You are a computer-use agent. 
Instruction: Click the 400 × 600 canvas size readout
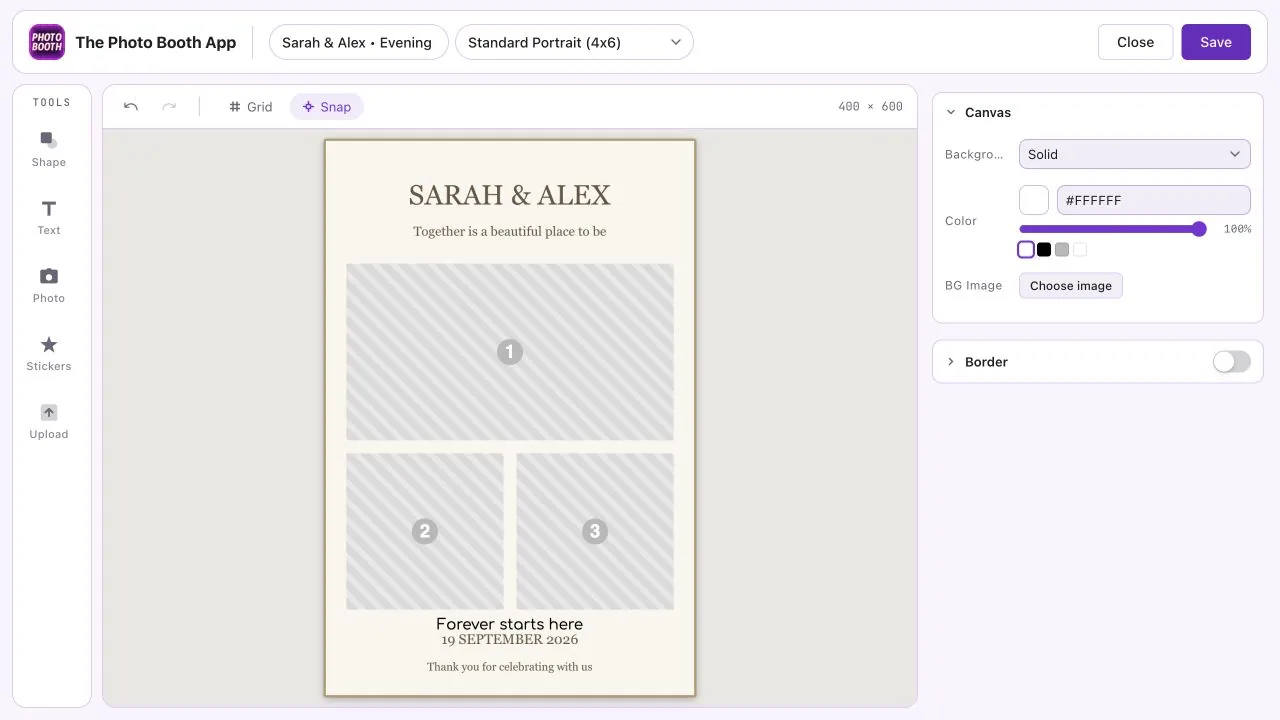pyautogui.click(x=870, y=107)
